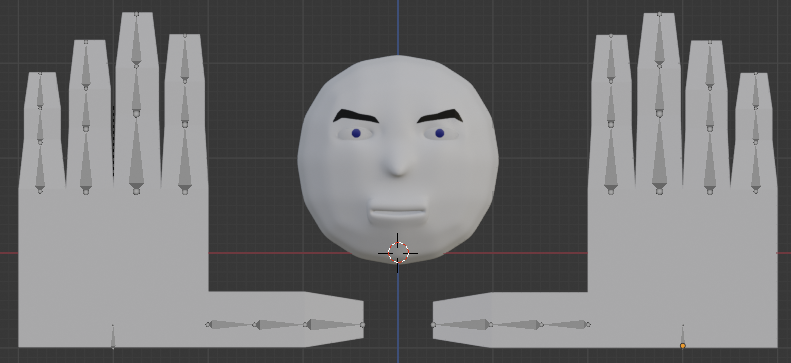The width and height of the screenshot is (791, 363).
Task: Select the left hand's index finger tip bone
Action: (185, 58)
